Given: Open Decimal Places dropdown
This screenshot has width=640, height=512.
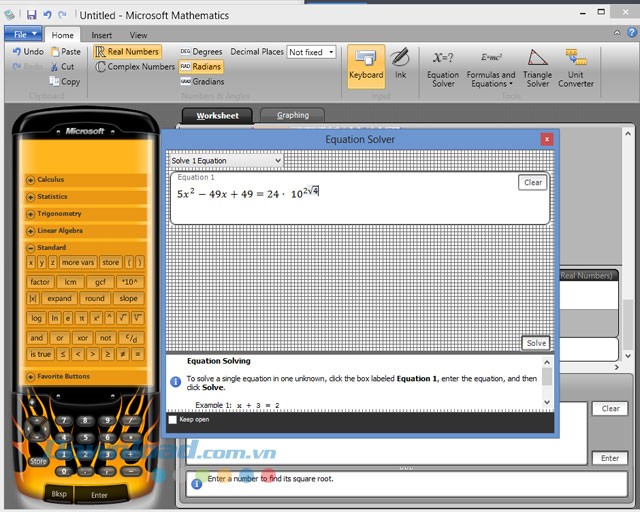Looking at the screenshot, I should click(x=311, y=52).
